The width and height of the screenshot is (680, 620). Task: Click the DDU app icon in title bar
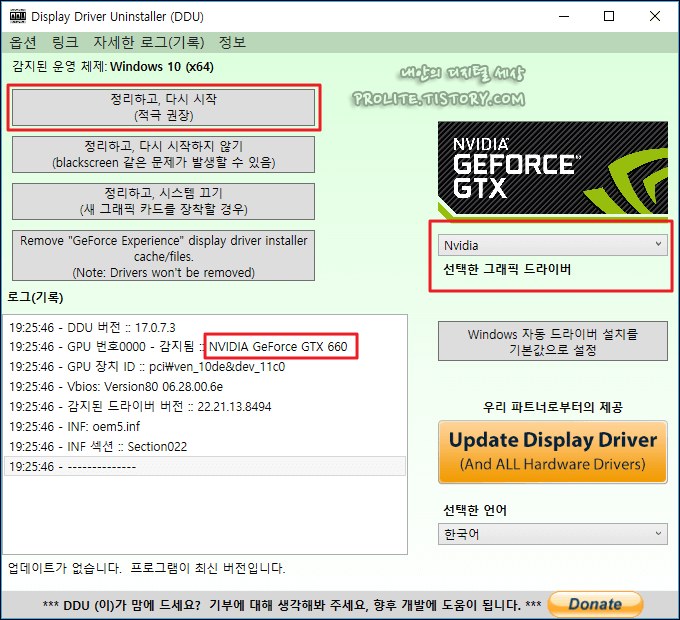pyautogui.click(x=18, y=16)
